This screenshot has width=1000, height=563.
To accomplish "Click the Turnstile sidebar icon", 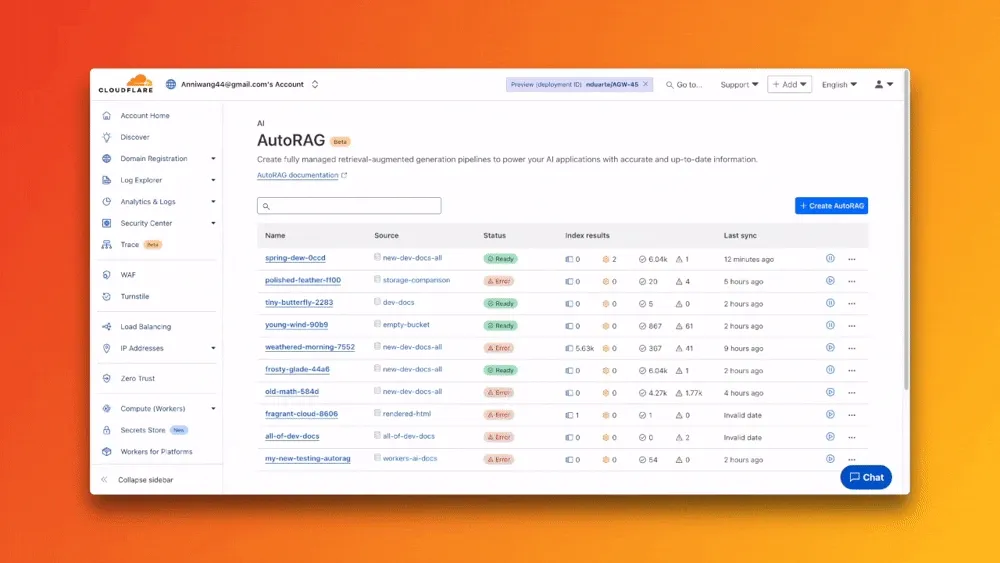I will point(107,297).
